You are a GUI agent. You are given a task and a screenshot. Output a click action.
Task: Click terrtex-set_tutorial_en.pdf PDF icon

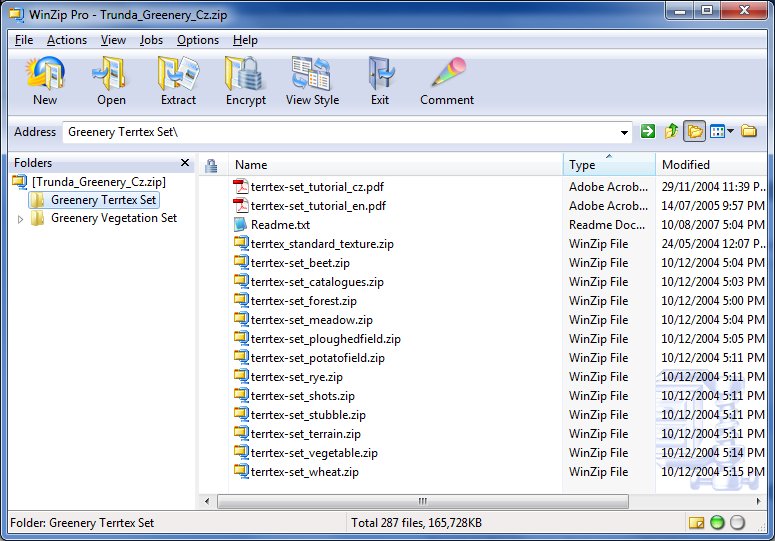[x=241, y=206]
